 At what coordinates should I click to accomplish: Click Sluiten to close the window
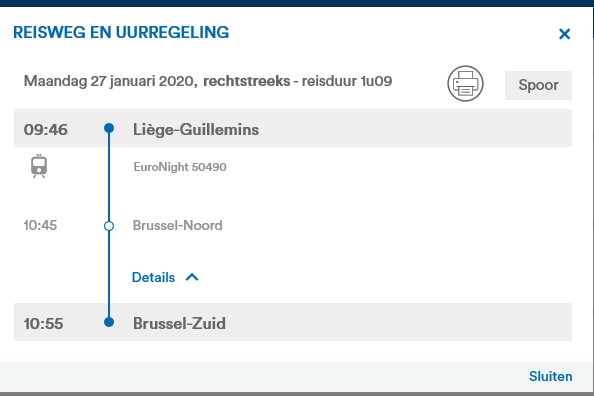(550, 376)
